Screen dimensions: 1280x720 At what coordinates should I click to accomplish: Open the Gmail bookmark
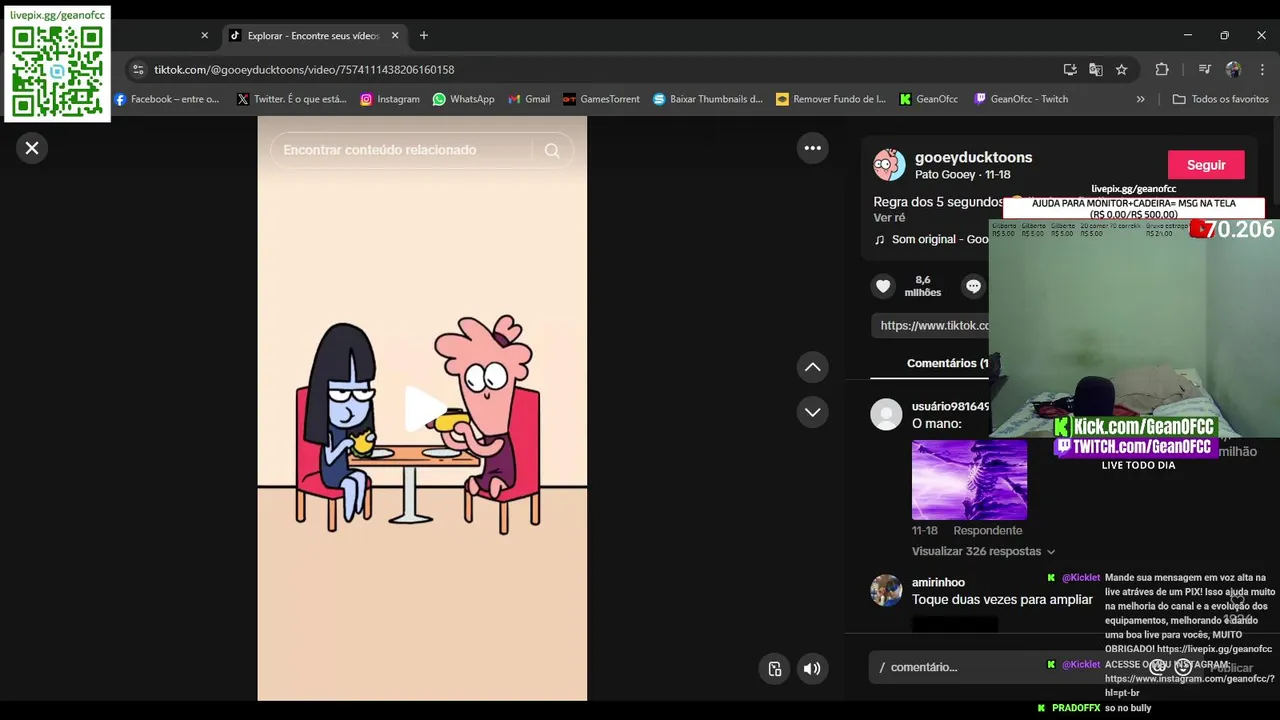[x=529, y=99]
